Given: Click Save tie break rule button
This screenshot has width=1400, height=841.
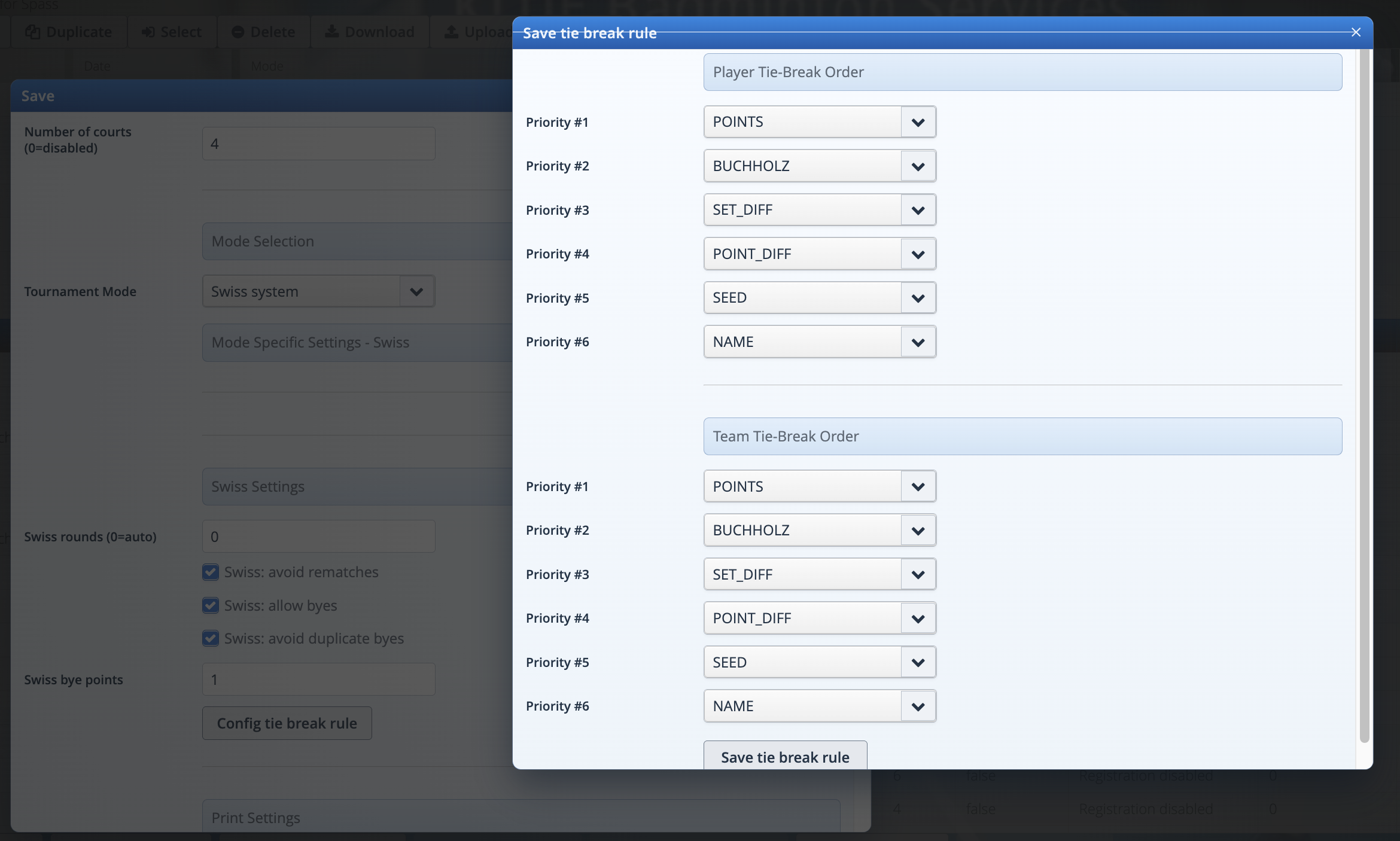Looking at the screenshot, I should (785, 757).
